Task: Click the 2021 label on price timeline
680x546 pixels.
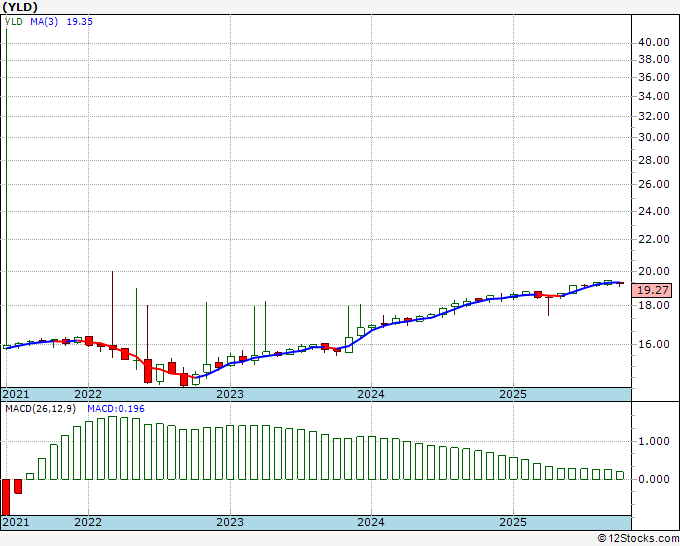Action: tap(16, 394)
